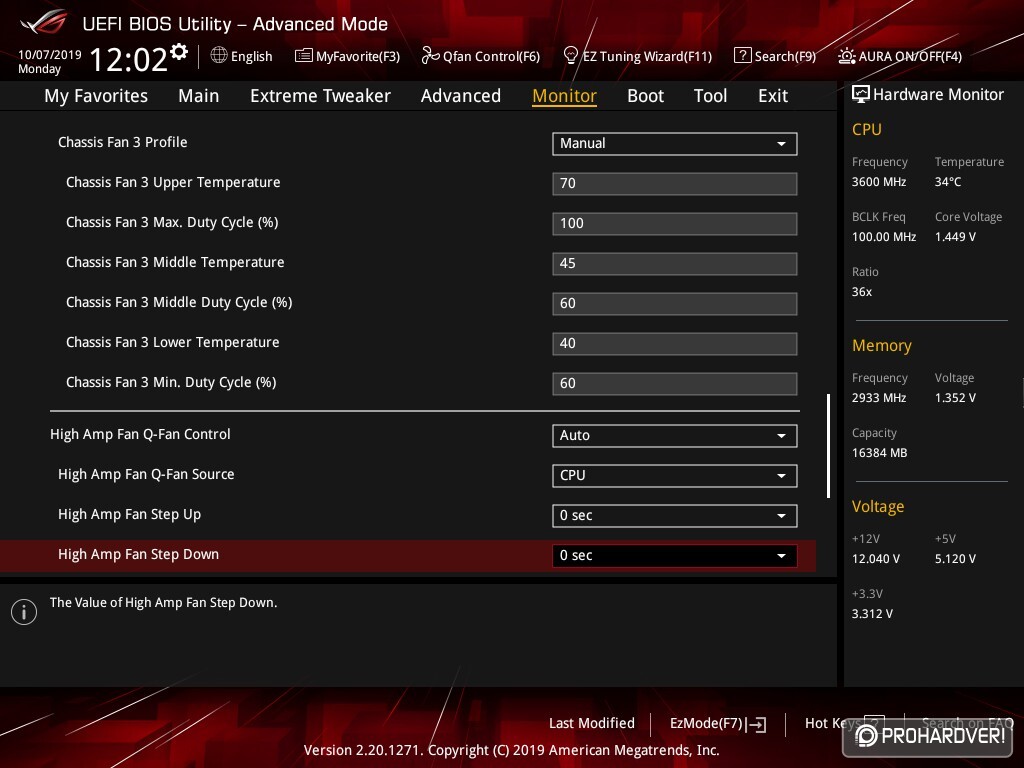Click CPU Temperature 34°C value

point(948,182)
